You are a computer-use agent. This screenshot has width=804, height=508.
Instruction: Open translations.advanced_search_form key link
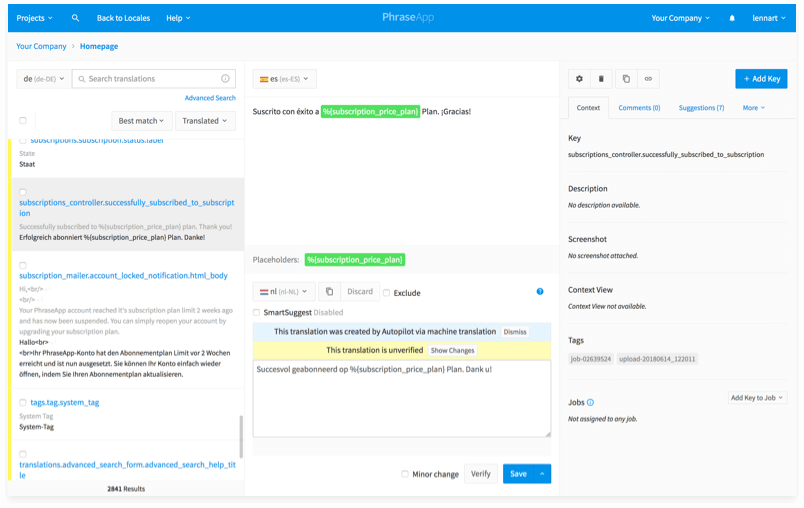tap(127, 470)
